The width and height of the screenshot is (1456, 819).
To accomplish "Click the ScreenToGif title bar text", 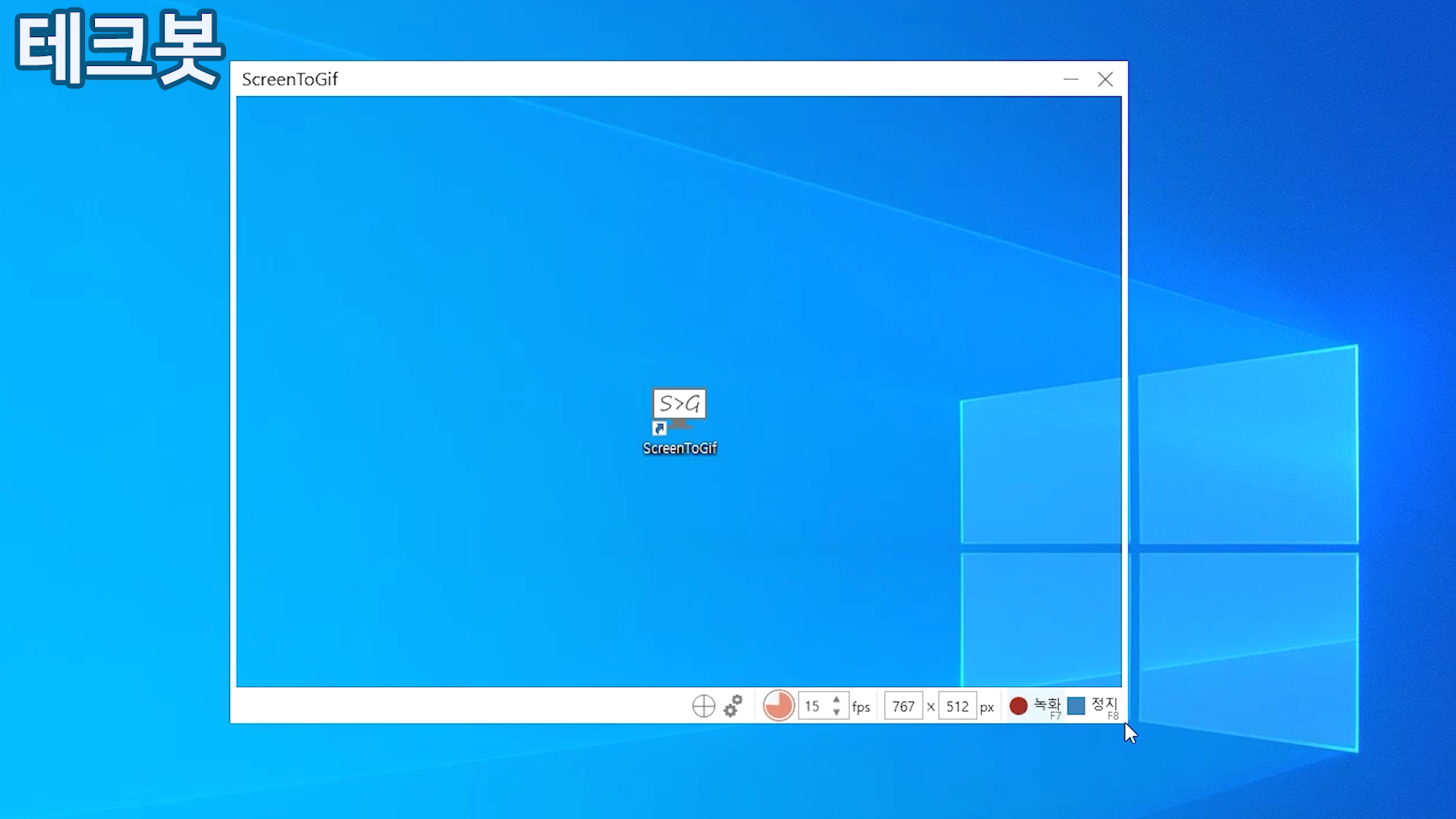I will click(290, 79).
